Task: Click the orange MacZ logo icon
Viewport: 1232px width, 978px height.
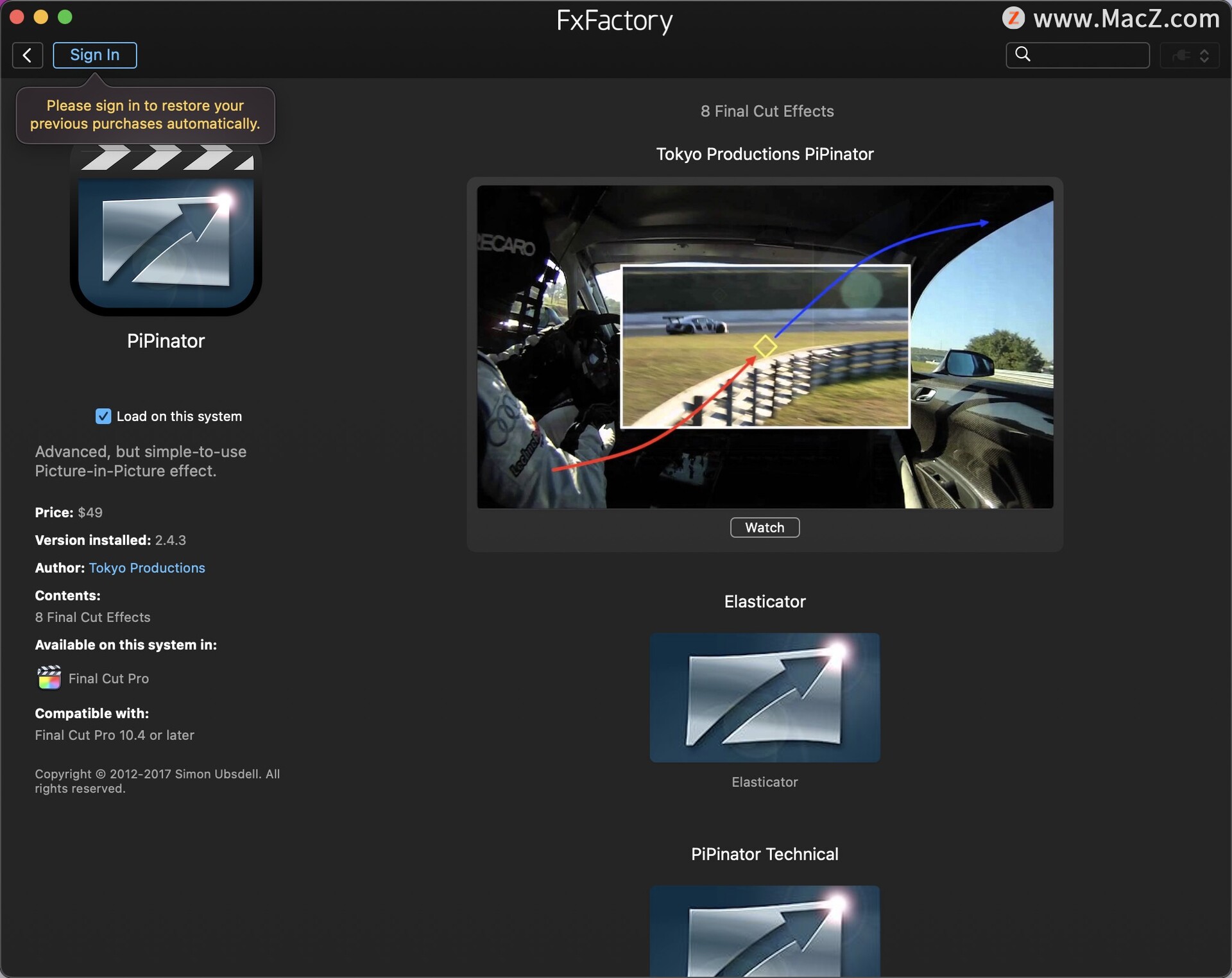Action: 1013,18
